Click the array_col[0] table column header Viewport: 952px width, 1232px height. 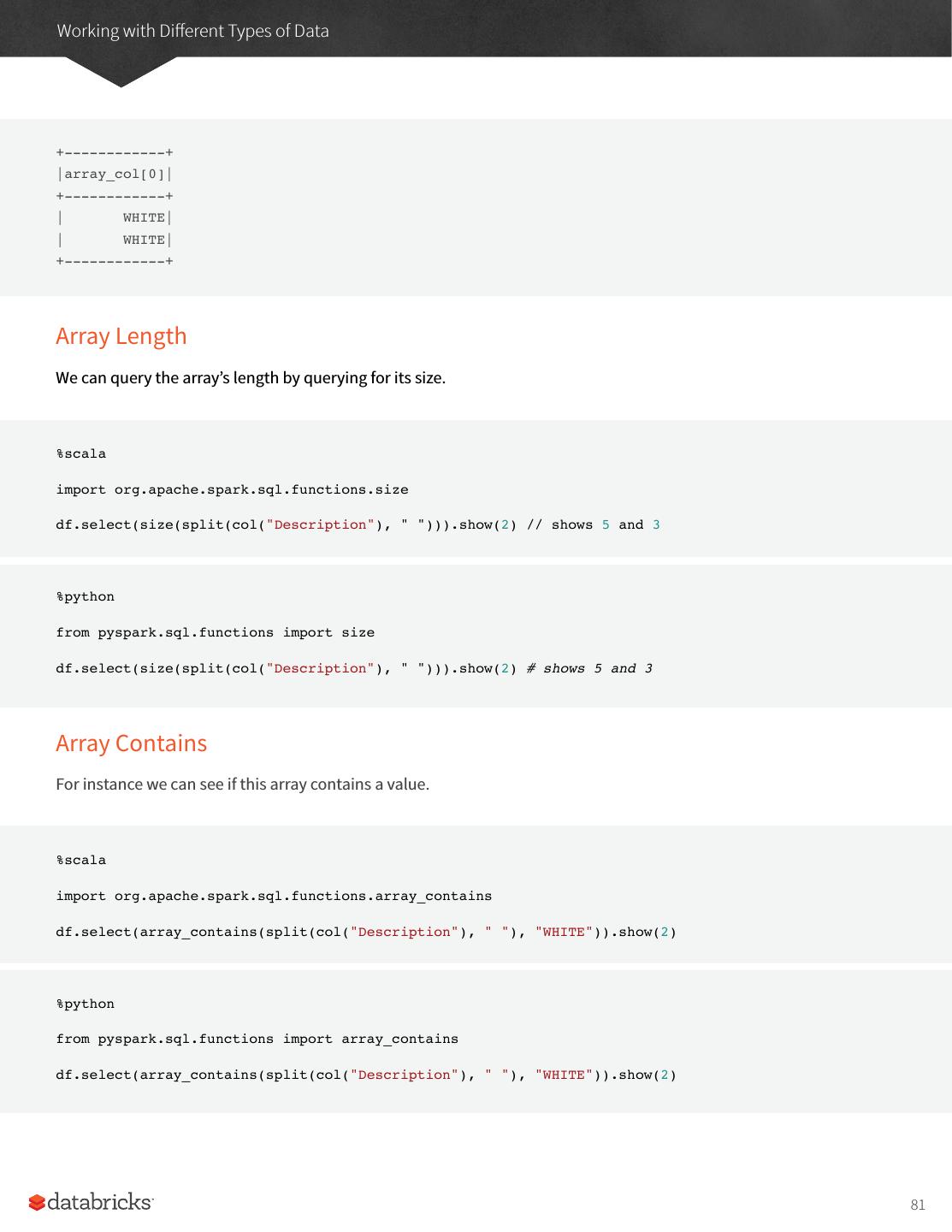[115, 175]
